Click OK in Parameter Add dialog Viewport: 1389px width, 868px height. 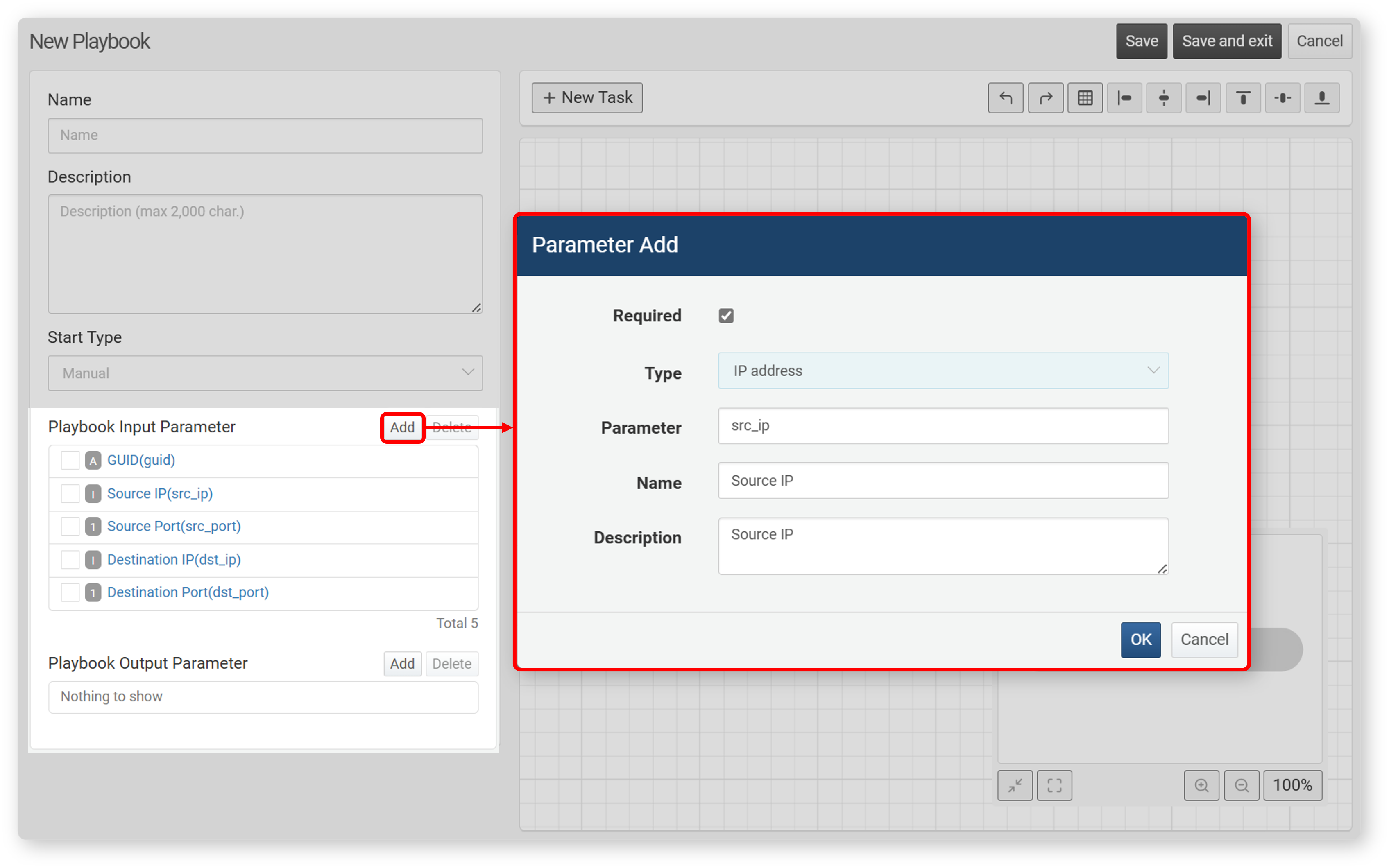(1140, 640)
